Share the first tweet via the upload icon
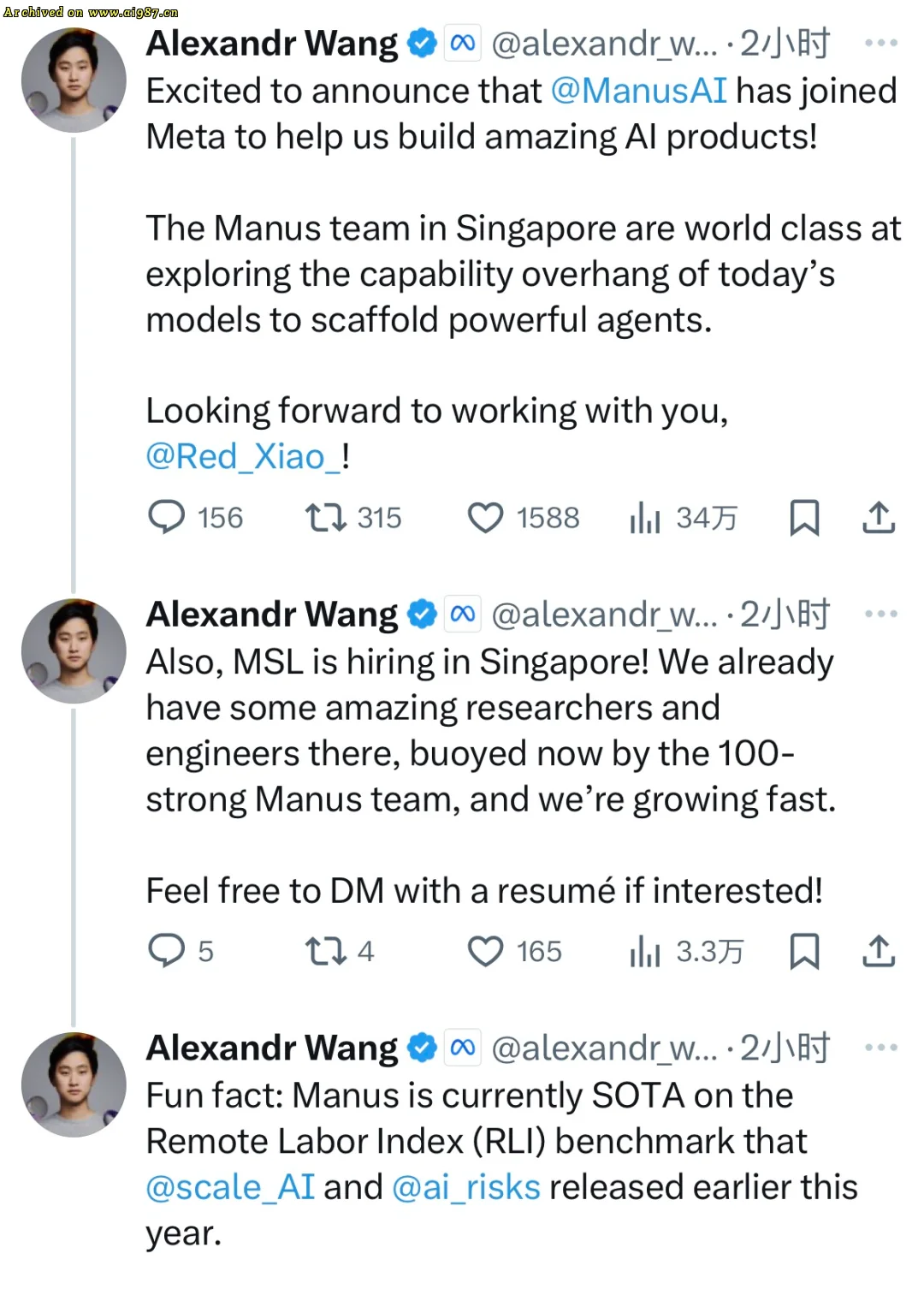 [879, 517]
